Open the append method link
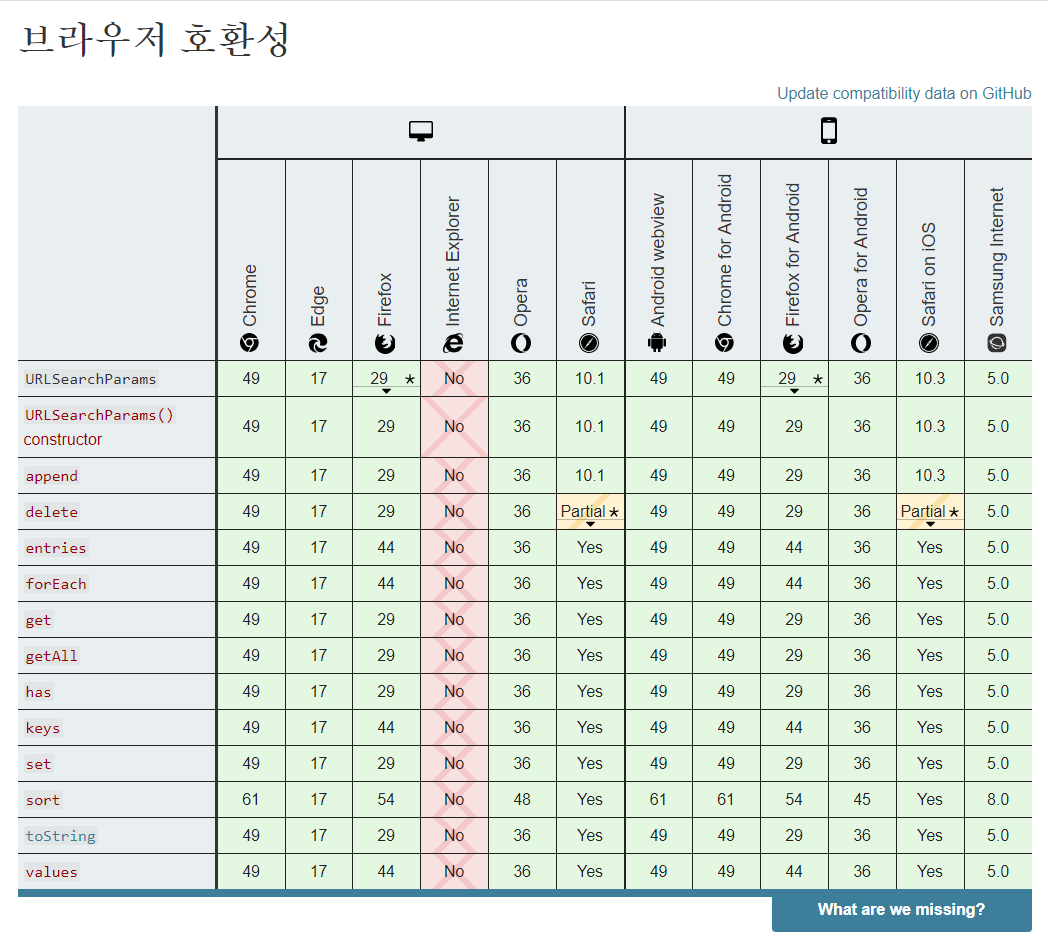1048x948 pixels. point(51,476)
